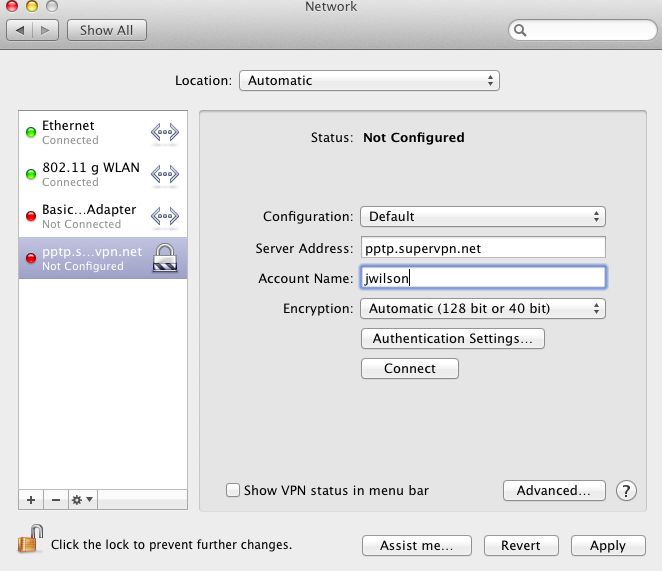Expand the Encryption dropdown
The image size is (662, 571).
tap(483, 309)
